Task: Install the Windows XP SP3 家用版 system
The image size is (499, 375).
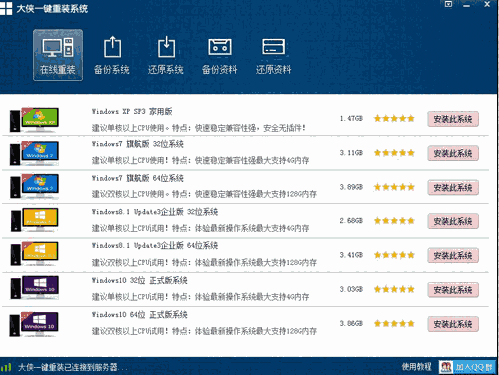Action: click(453, 119)
